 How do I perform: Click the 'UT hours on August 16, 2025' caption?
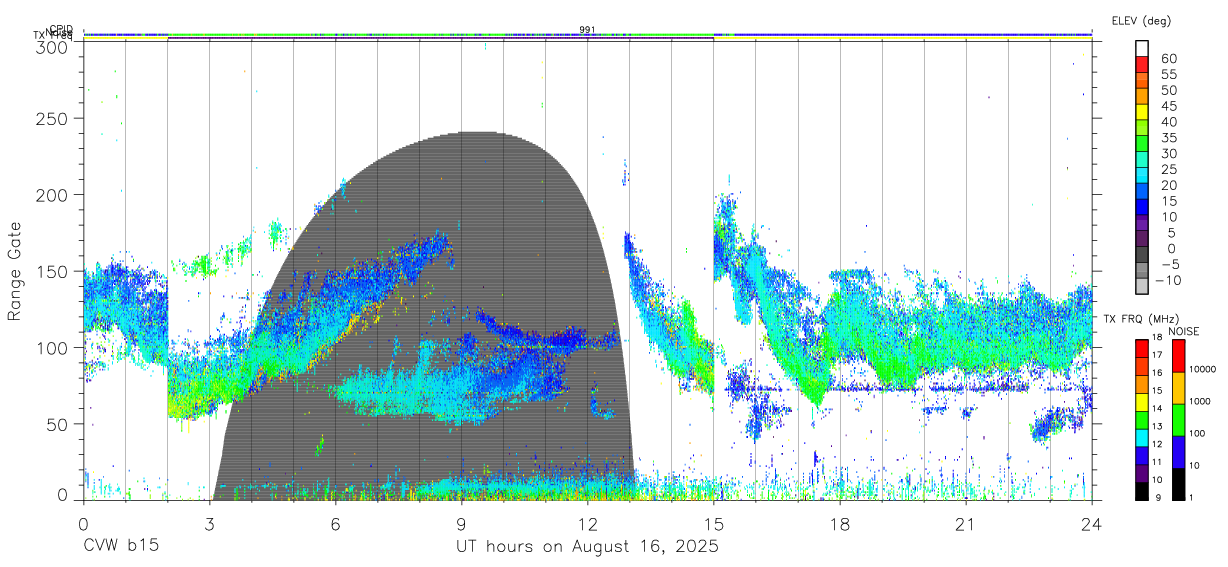point(587,546)
